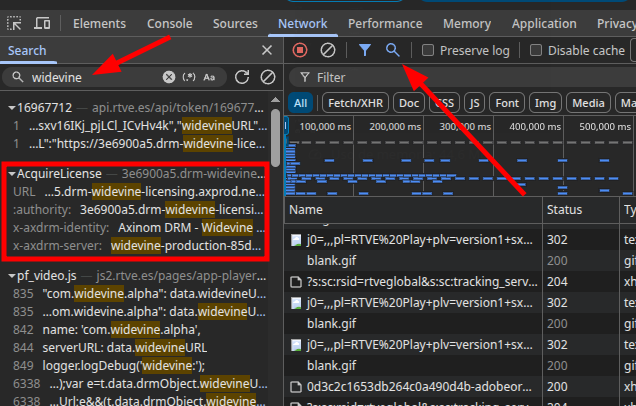Image resolution: width=636 pixels, height=406 pixels.
Task: Toggle match case in search
Action: point(210,77)
